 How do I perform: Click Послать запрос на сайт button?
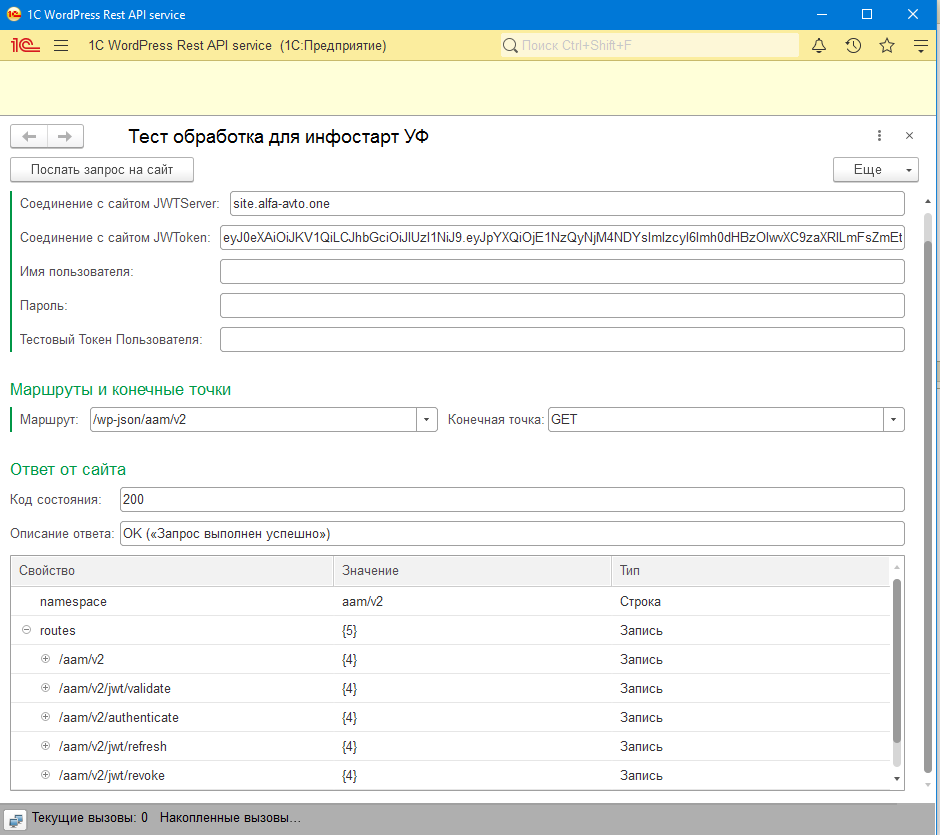(102, 170)
